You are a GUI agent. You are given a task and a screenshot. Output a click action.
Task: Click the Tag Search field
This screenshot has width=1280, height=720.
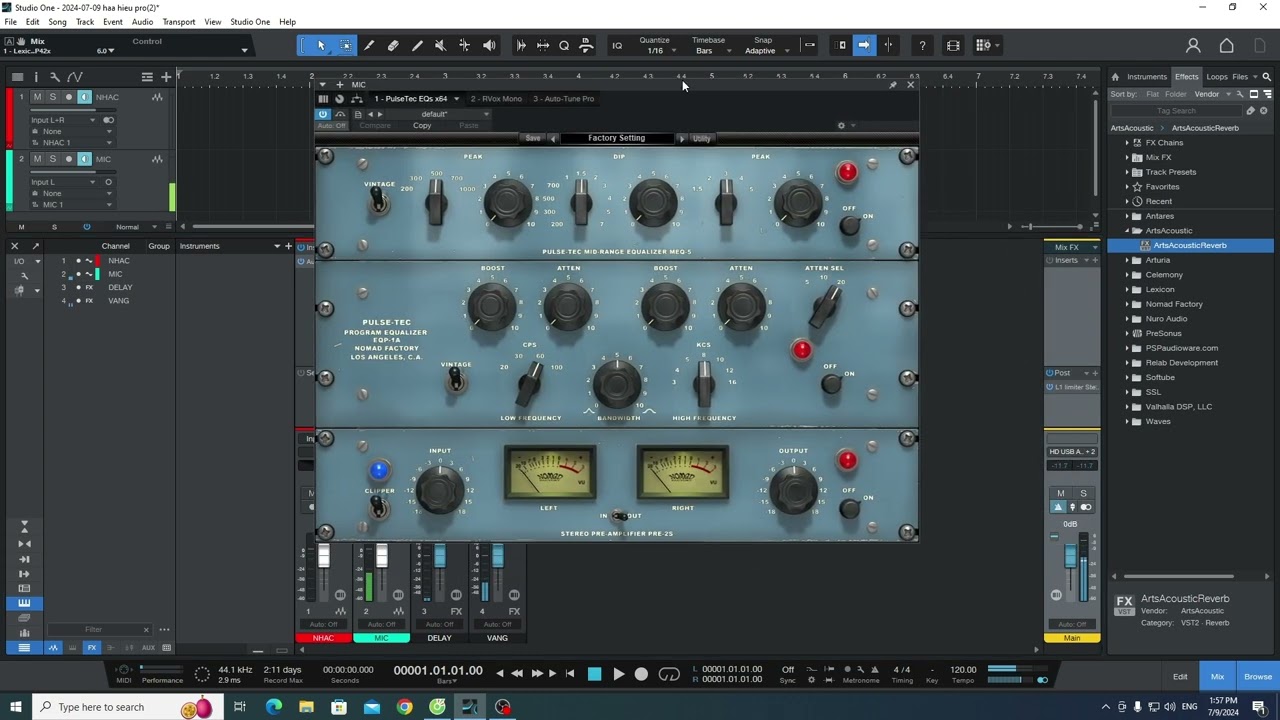[1176, 111]
